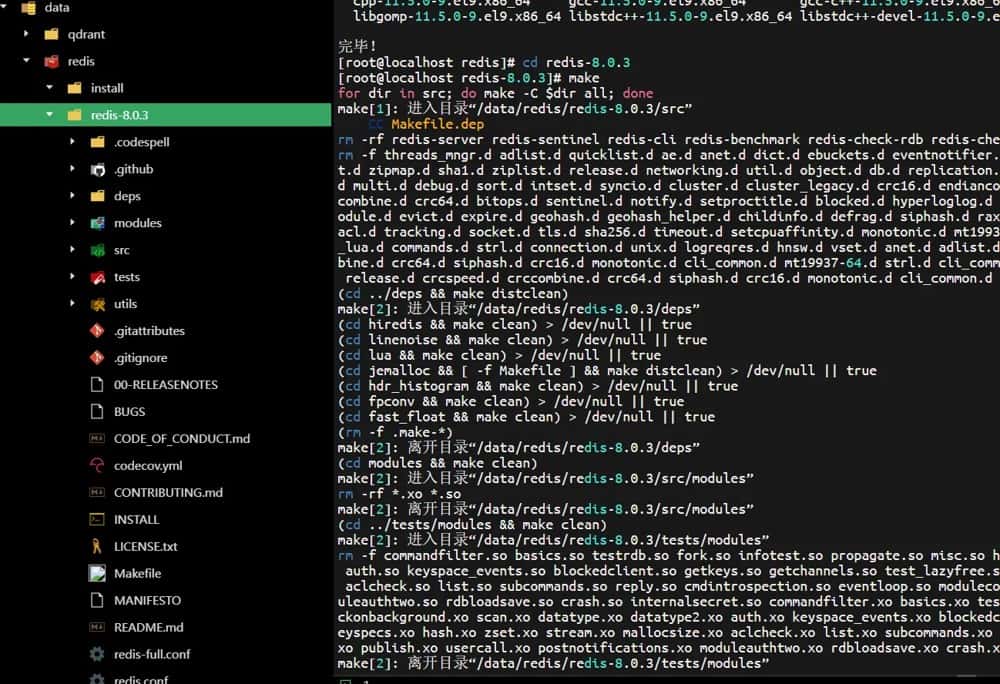Select the "LICENSE.txt" file name

click(145, 547)
